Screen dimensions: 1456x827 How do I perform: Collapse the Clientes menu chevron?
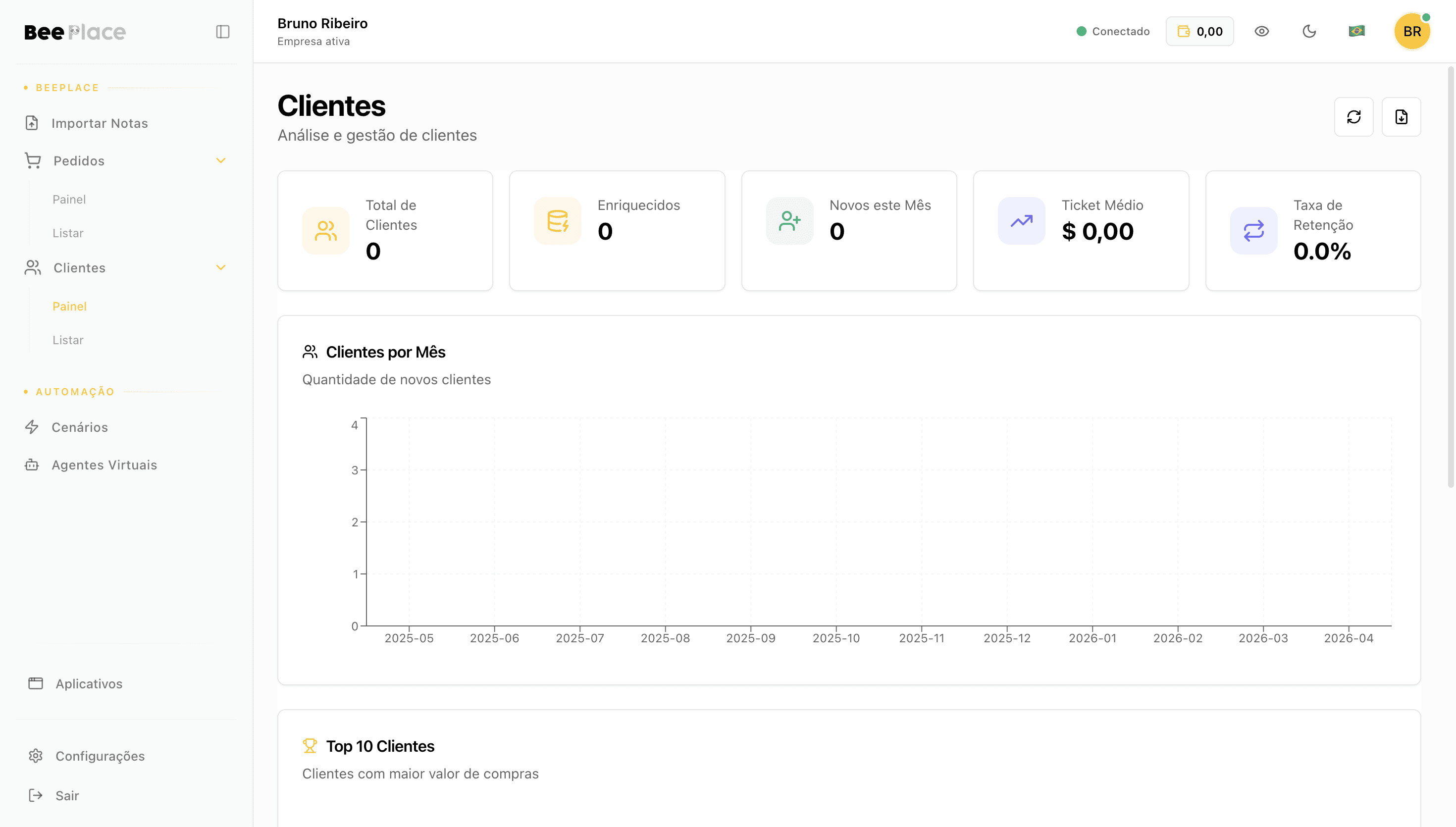(x=221, y=267)
